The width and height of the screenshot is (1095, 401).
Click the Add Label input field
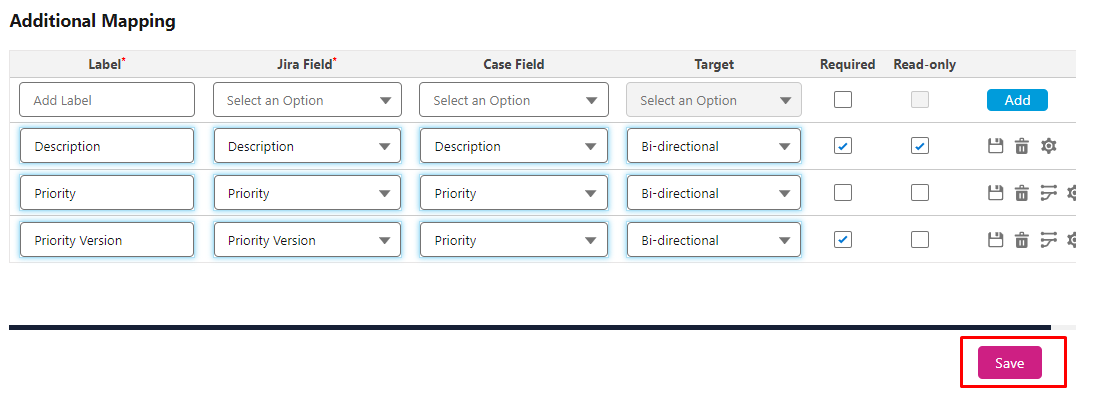107,100
